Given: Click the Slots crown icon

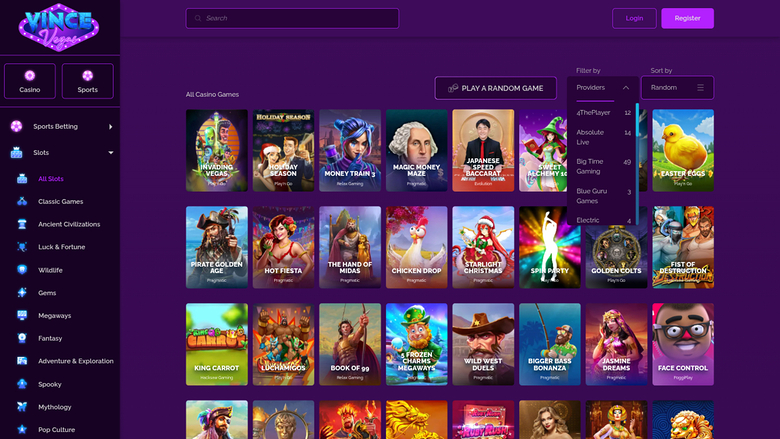Looking at the screenshot, I should tap(16, 153).
